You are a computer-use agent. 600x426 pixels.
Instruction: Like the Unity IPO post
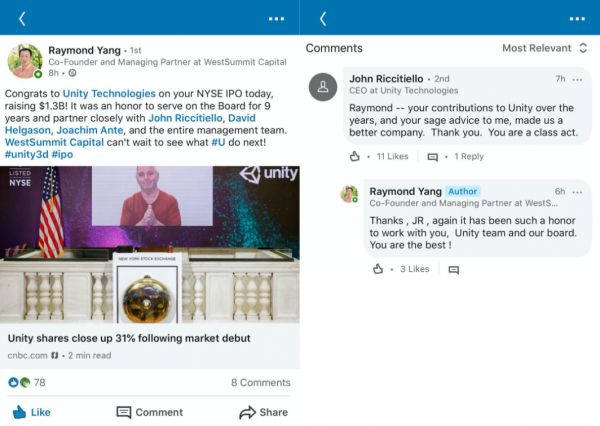[31, 411]
